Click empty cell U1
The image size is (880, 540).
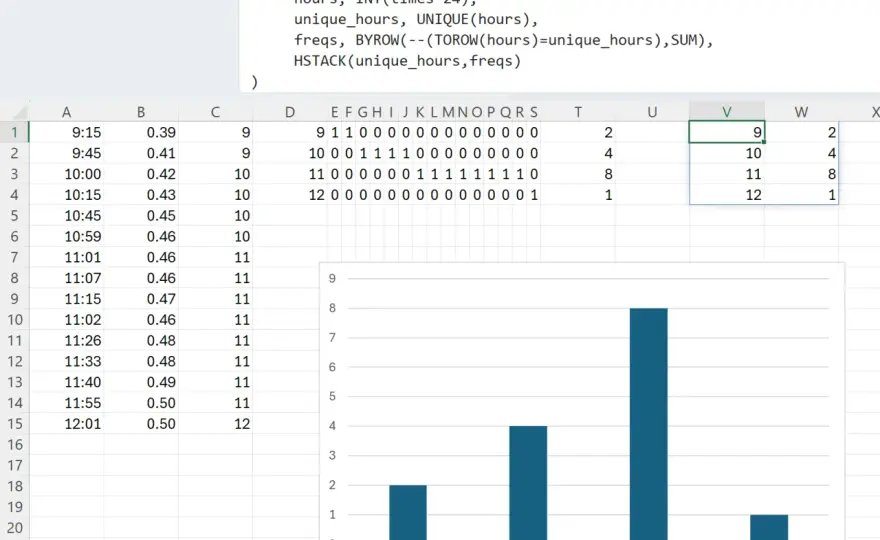652,132
